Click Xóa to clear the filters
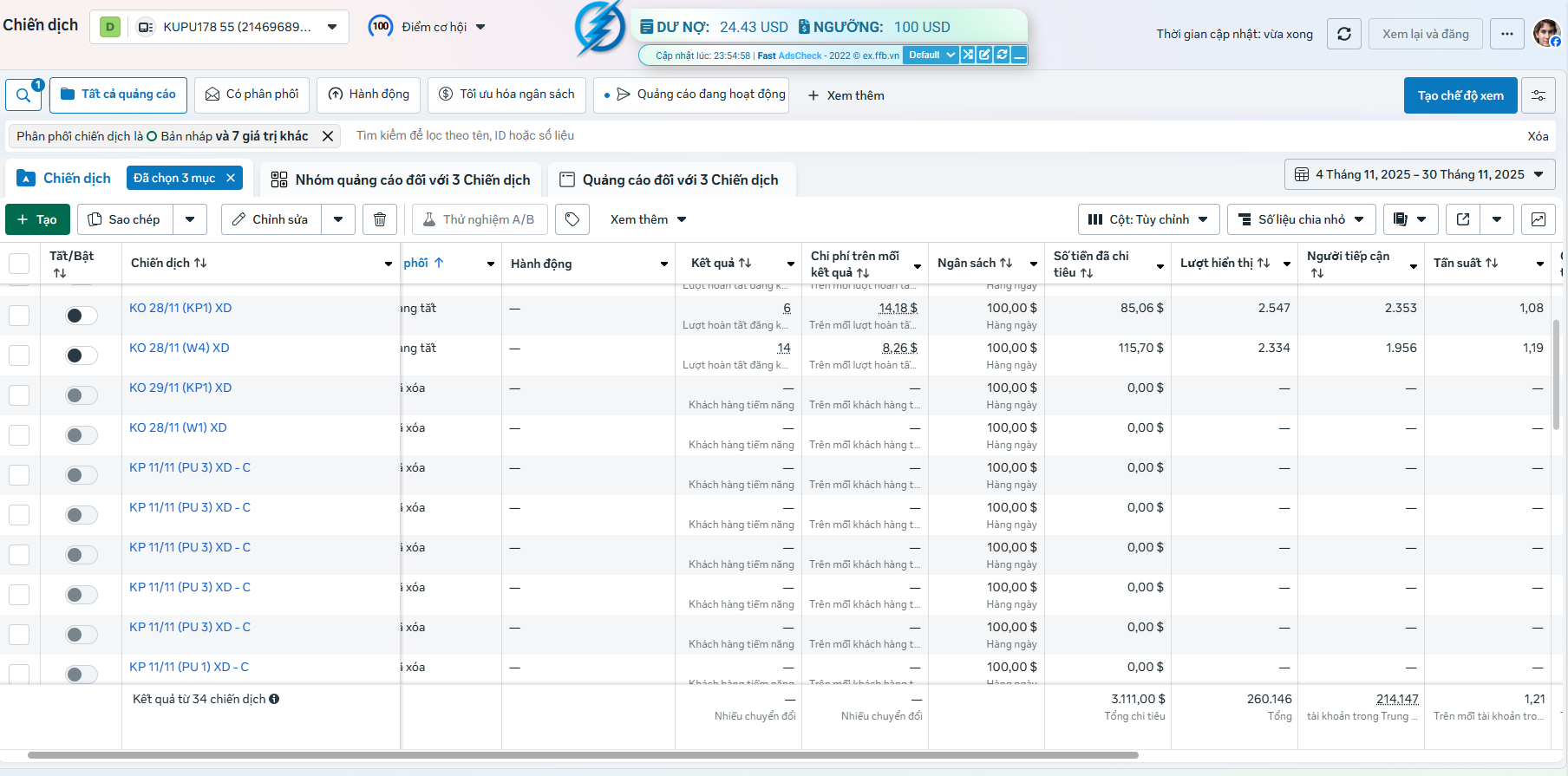This screenshot has height=776, width=1568. point(1538,136)
